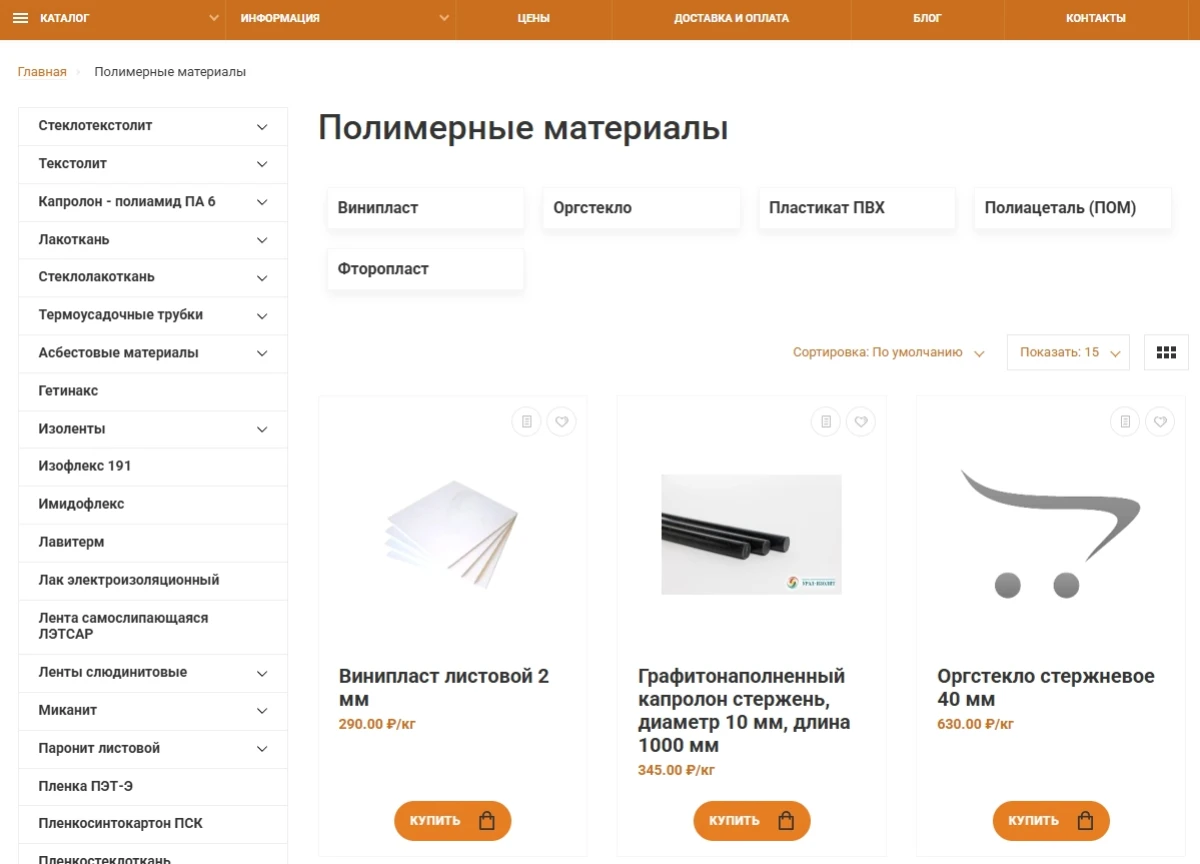Screen dimensions: 1200x864
Task: Open the hamburger Каталог menu icon
Action: pos(20,18)
